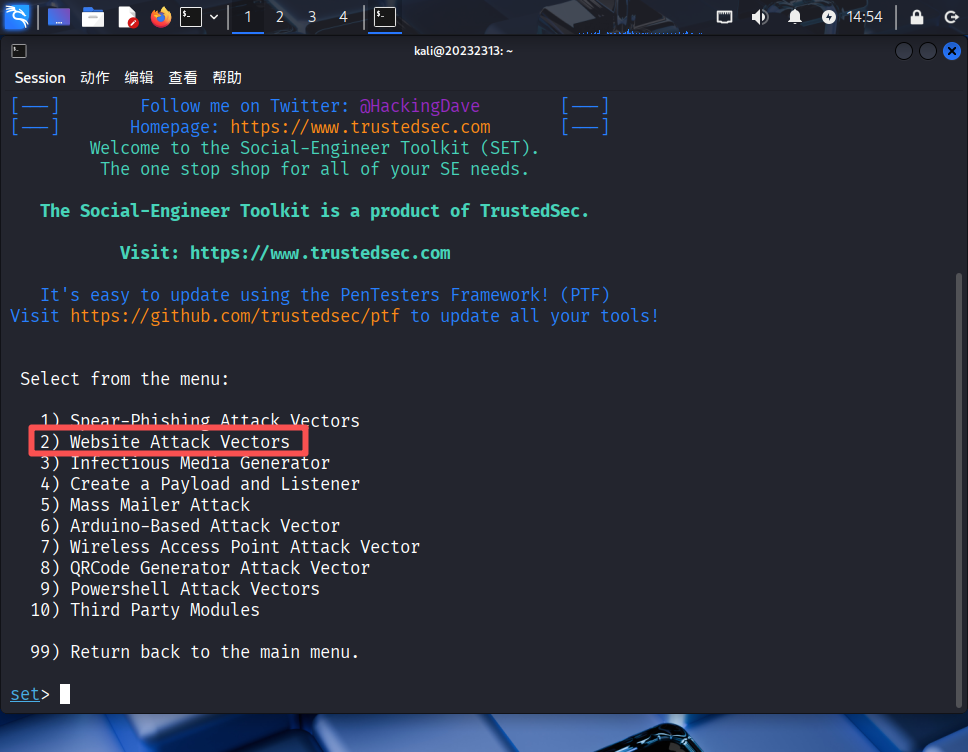The width and height of the screenshot is (968, 752).
Task: Click the show desktop panel icon
Action: coord(59,17)
